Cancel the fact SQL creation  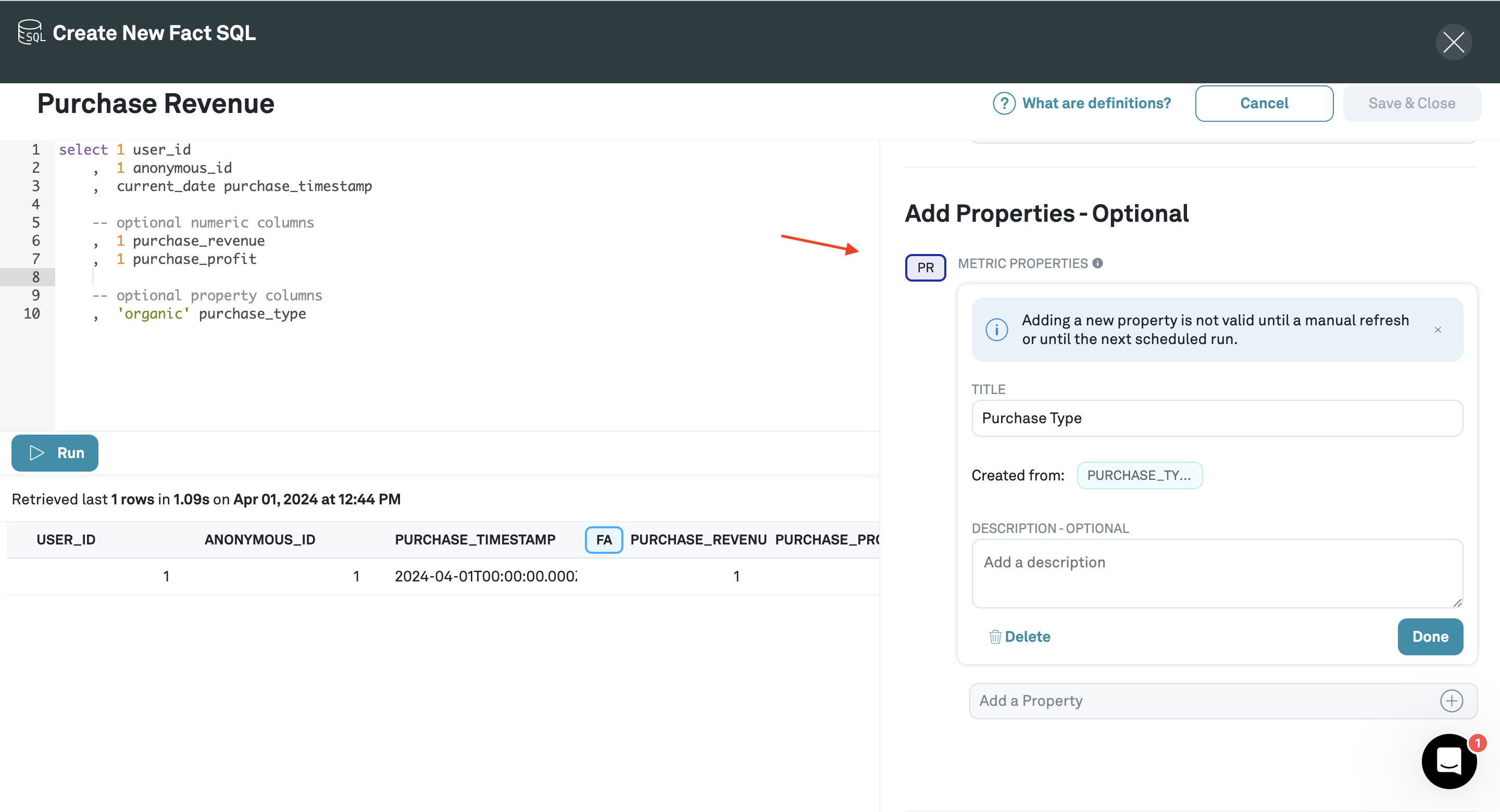click(x=1264, y=104)
